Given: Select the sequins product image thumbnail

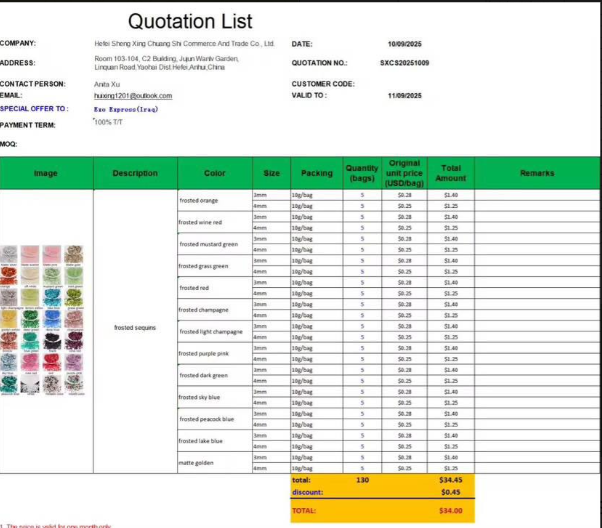Looking at the screenshot, I should tap(46, 320).
